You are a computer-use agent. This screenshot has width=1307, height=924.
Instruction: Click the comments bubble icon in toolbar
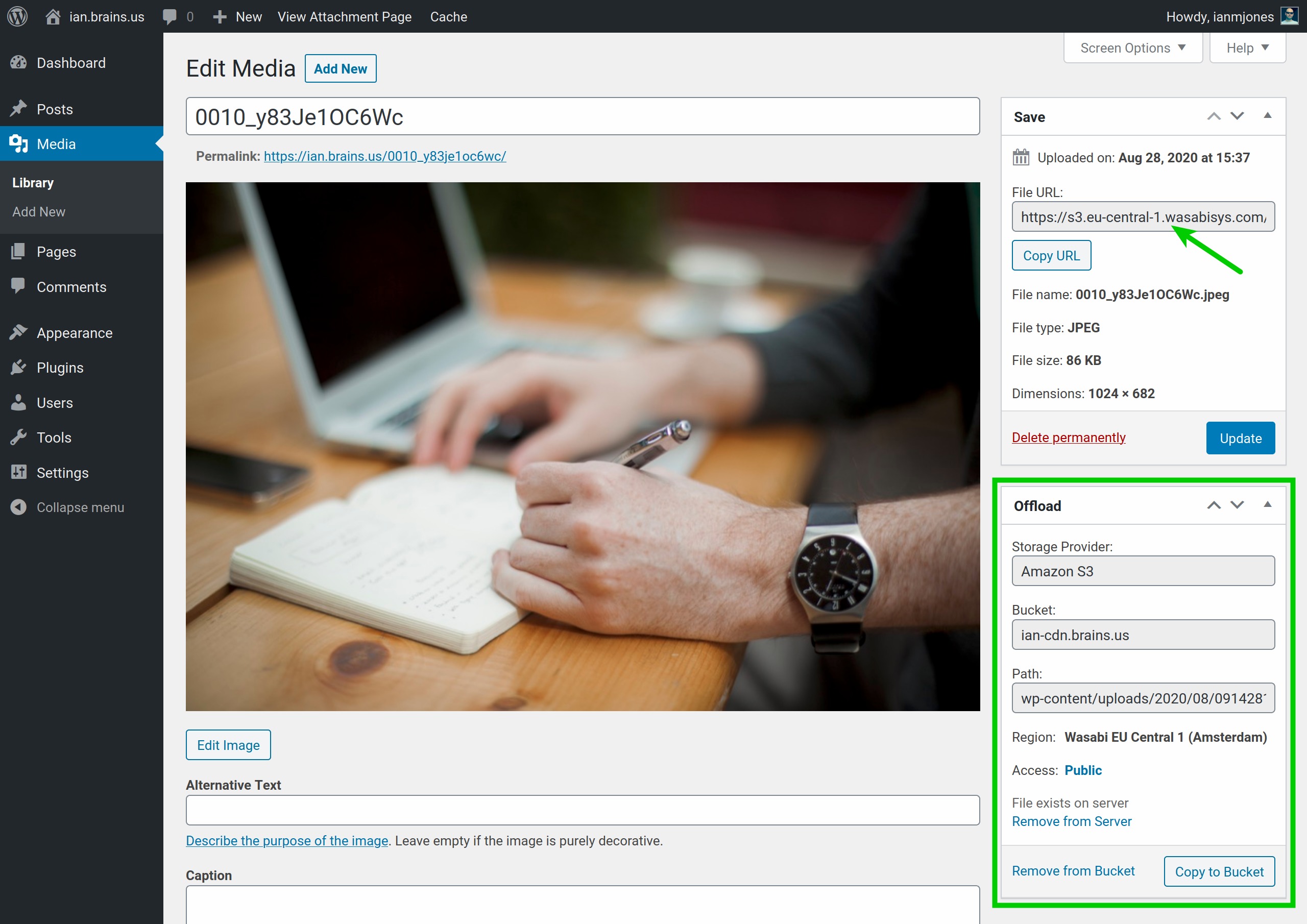[170, 16]
